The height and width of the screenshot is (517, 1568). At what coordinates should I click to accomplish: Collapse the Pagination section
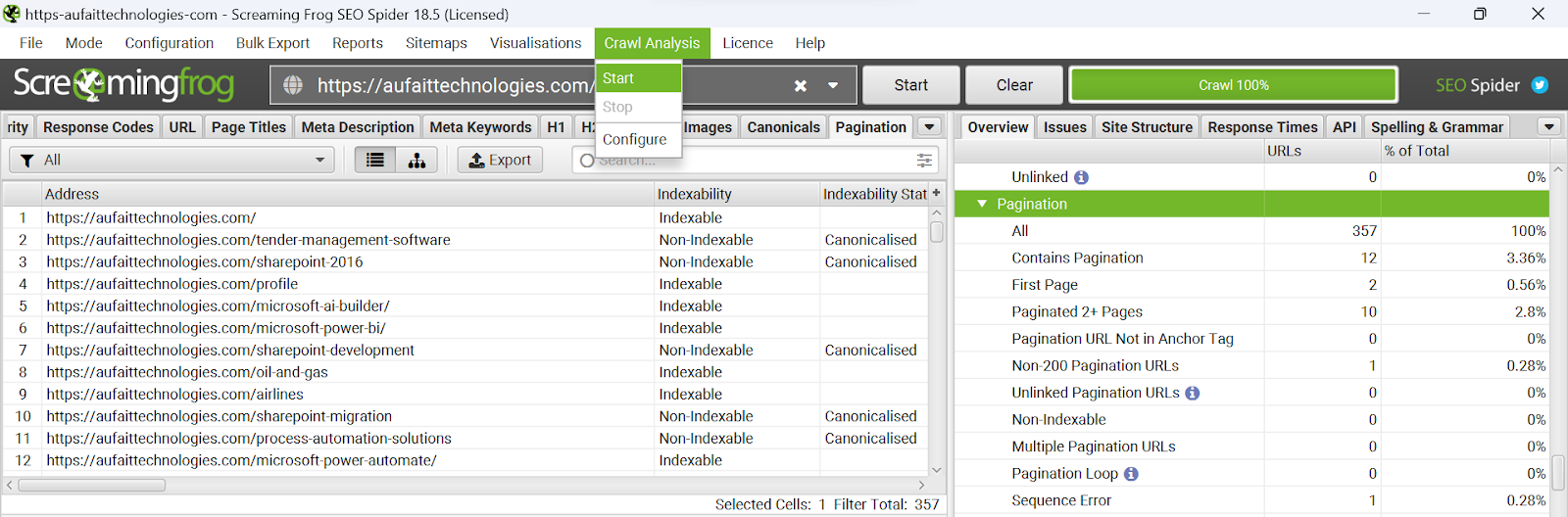tap(982, 204)
